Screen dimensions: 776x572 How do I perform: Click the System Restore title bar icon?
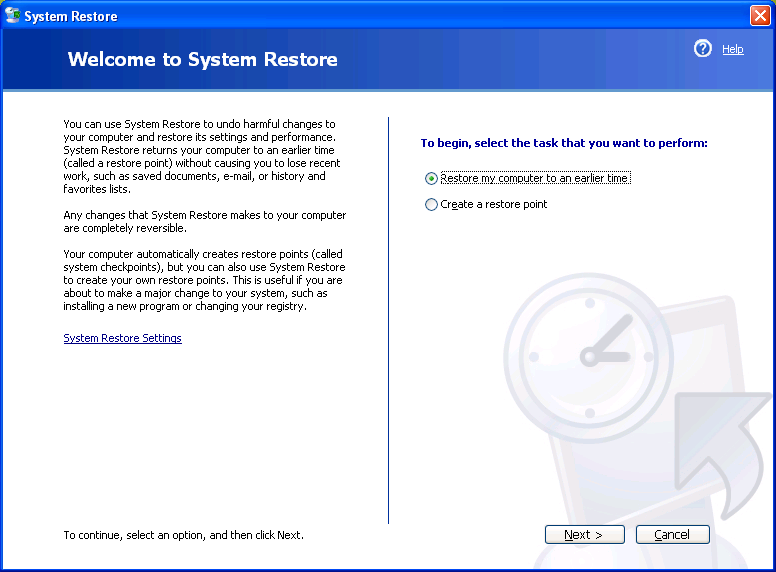(12, 15)
